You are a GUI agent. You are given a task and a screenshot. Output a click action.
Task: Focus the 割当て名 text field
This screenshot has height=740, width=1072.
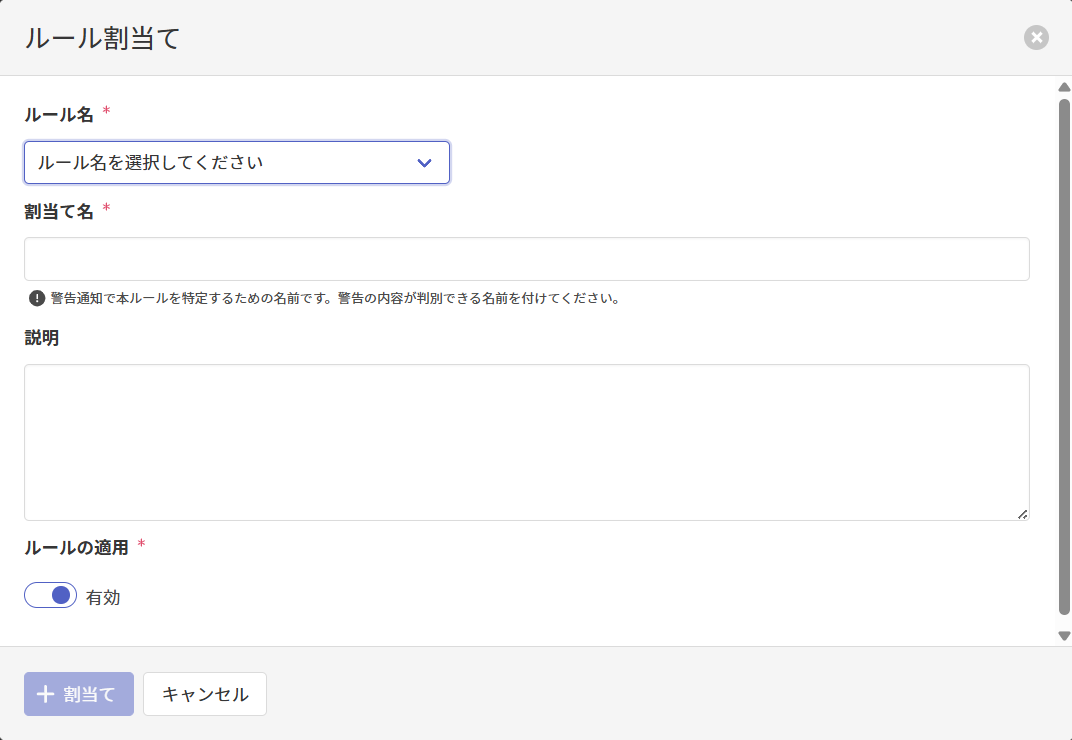(x=526, y=259)
